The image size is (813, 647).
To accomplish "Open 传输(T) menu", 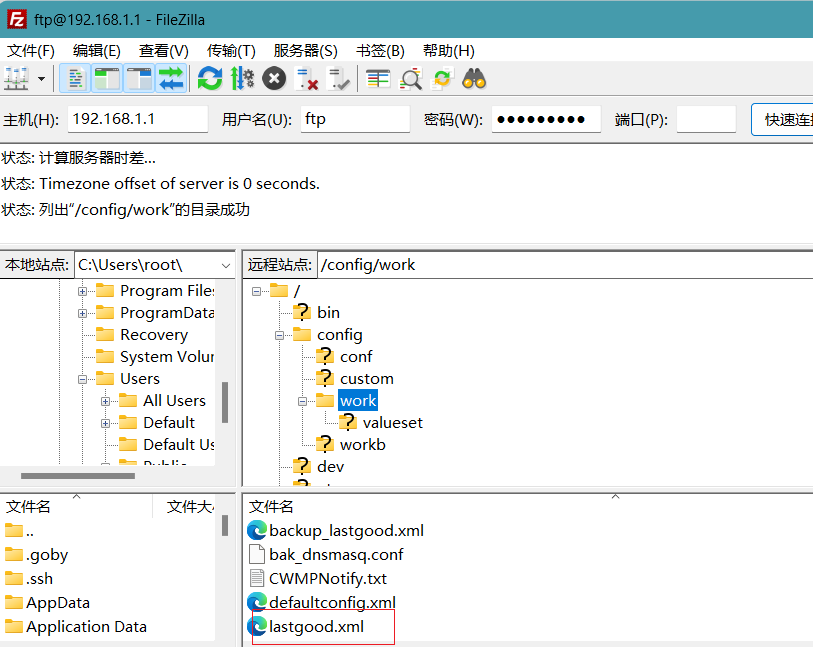I will tap(231, 51).
